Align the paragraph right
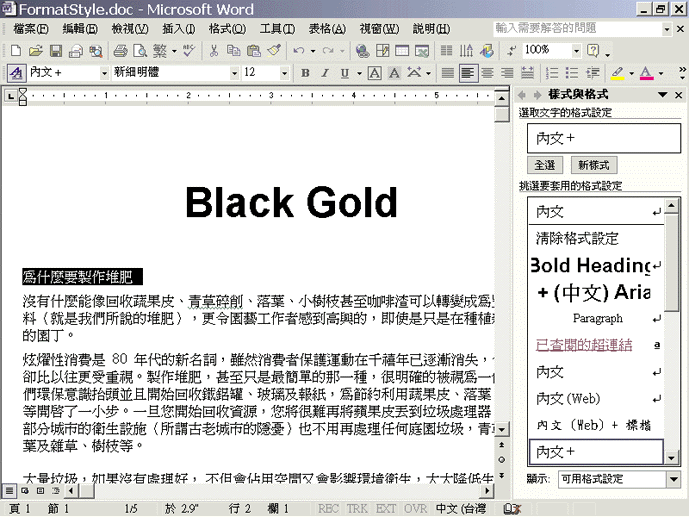689x517 pixels. click(507, 73)
